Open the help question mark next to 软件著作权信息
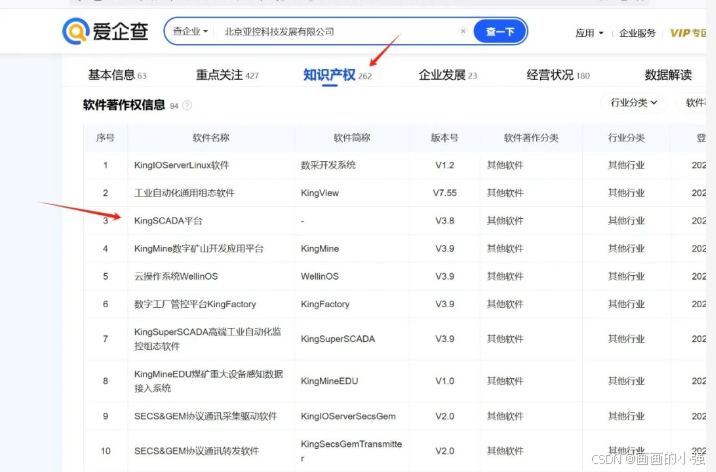Screen dimensions: 716x472 [187, 105]
